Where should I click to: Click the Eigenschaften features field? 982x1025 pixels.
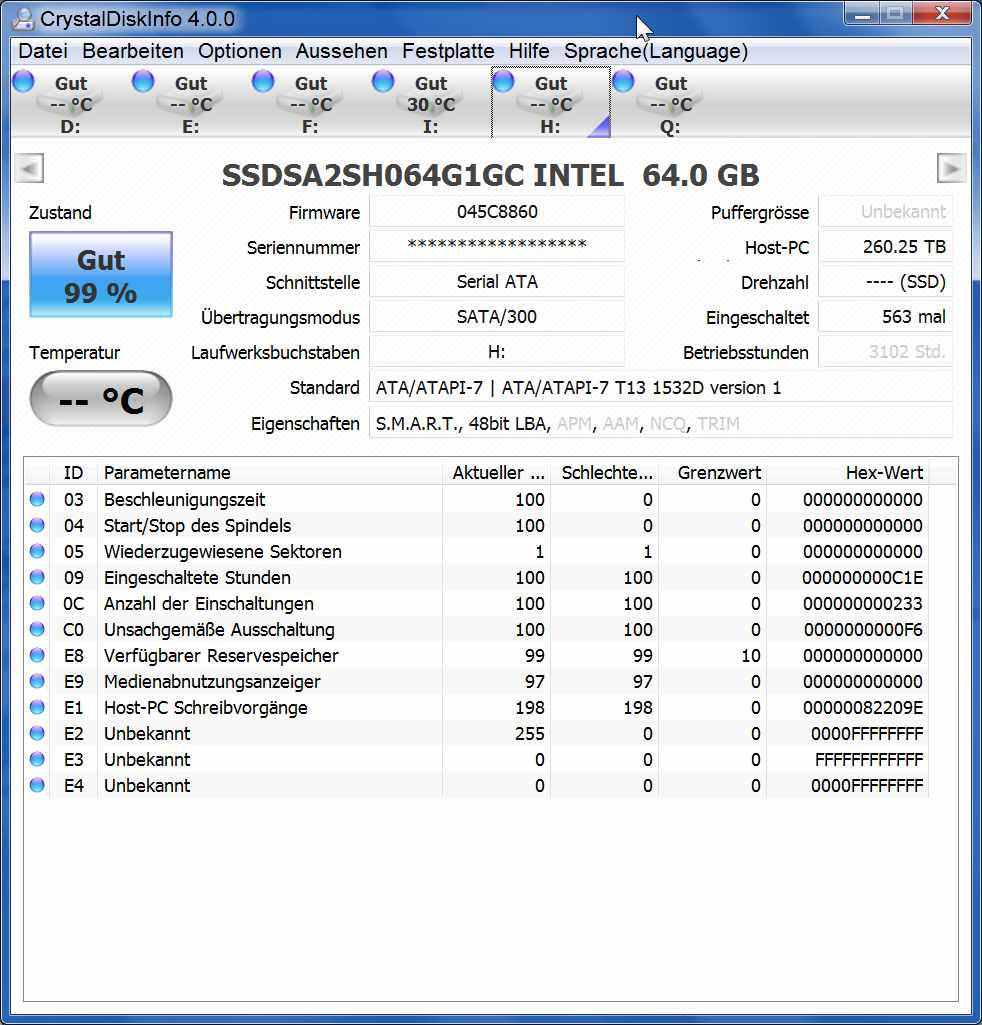click(x=661, y=424)
